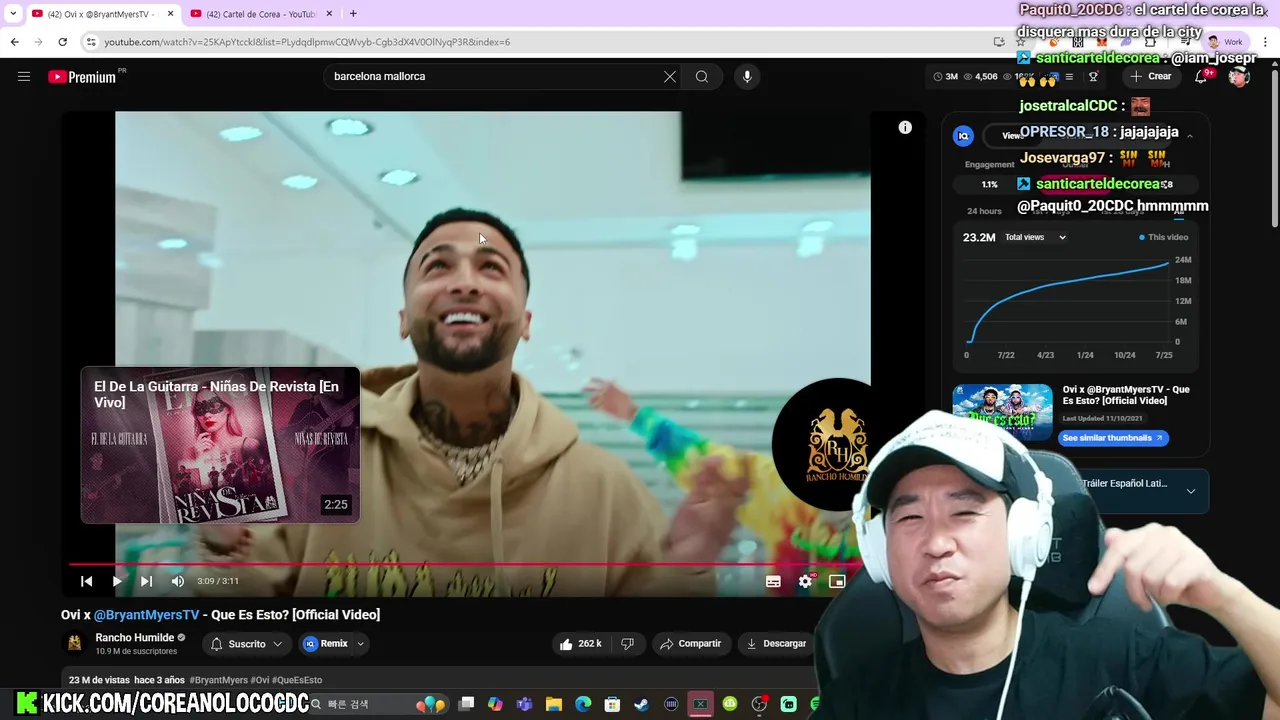Skip to previous video in playlist
The width and height of the screenshot is (1280, 720).
(87, 581)
